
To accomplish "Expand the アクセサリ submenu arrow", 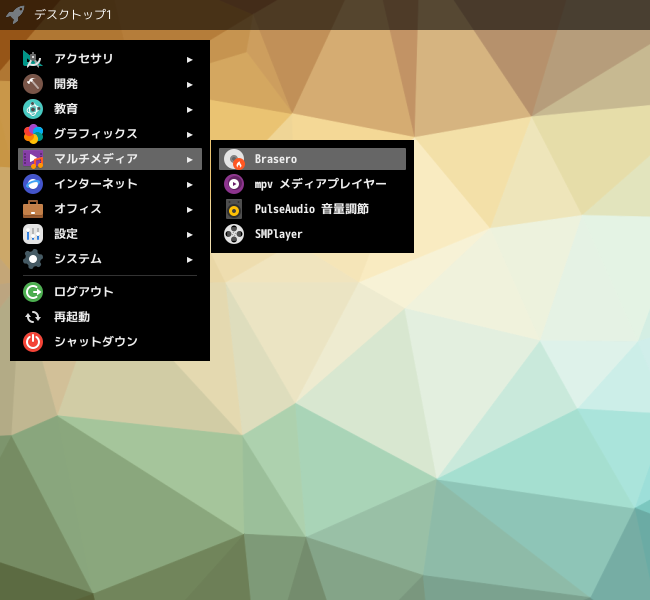I will (189, 60).
